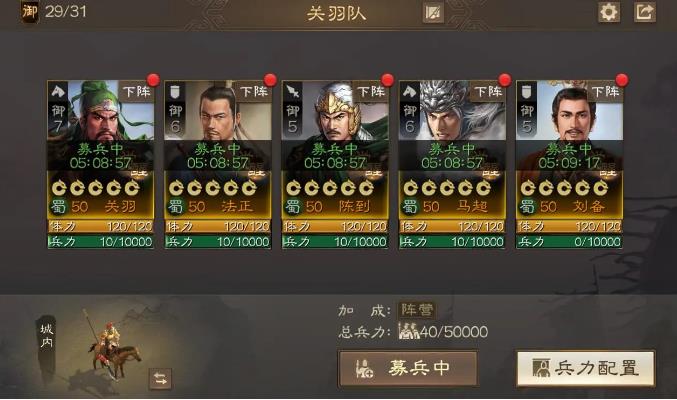Image resolution: width=677 pixels, height=400 pixels.
Task: Toggle 下阵 on the 关羽 card
Action: coord(136,92)
